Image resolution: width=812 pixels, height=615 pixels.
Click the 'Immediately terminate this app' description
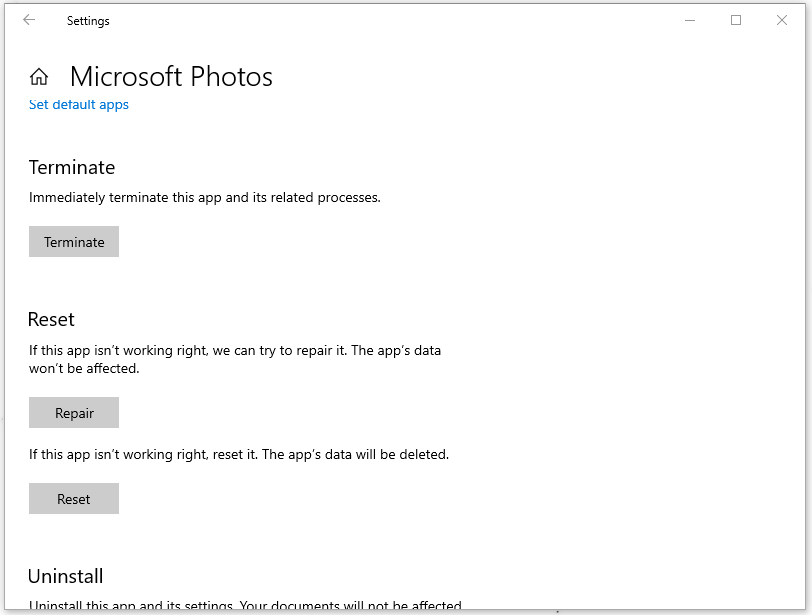pos(205,198)
